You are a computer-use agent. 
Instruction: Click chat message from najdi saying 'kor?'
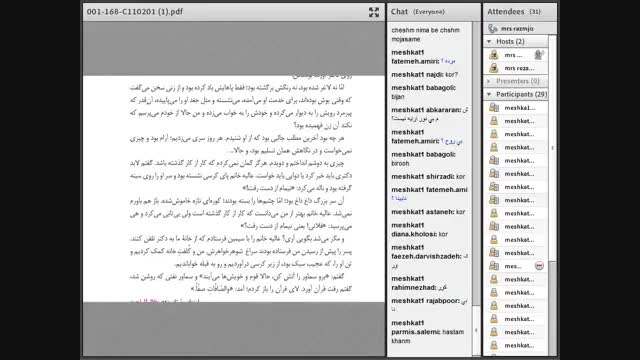424,75
